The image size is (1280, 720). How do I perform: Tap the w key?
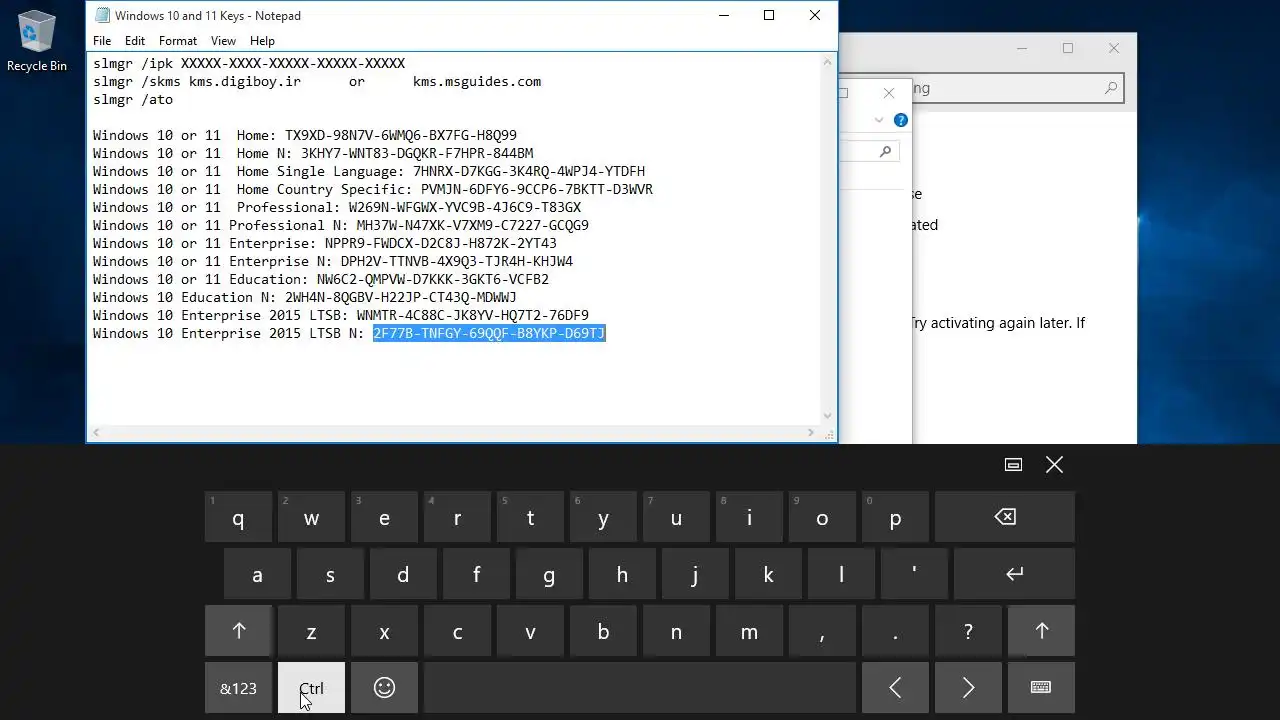click(311, 517)
